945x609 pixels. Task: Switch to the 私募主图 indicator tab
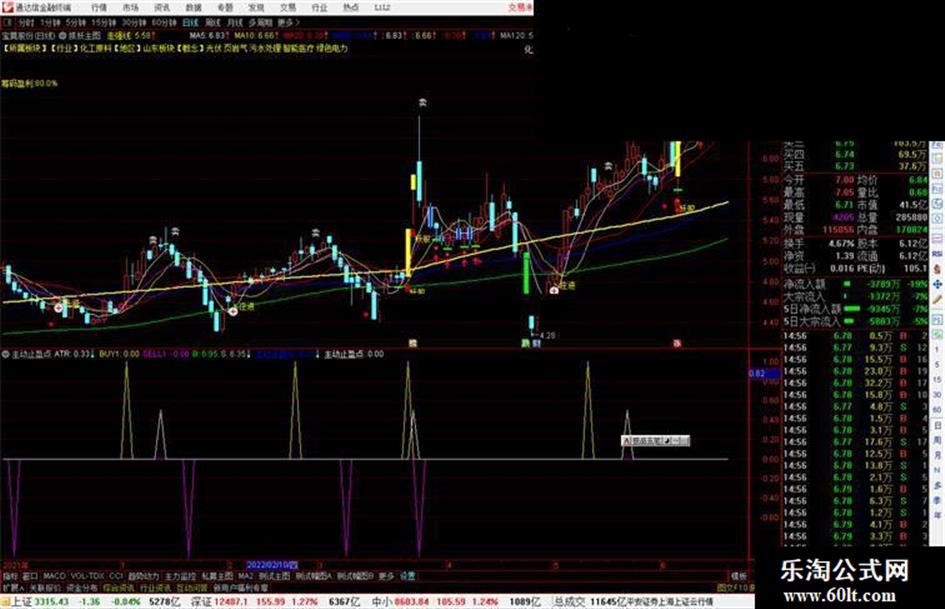pyautogui.click(x=217, y=576)
